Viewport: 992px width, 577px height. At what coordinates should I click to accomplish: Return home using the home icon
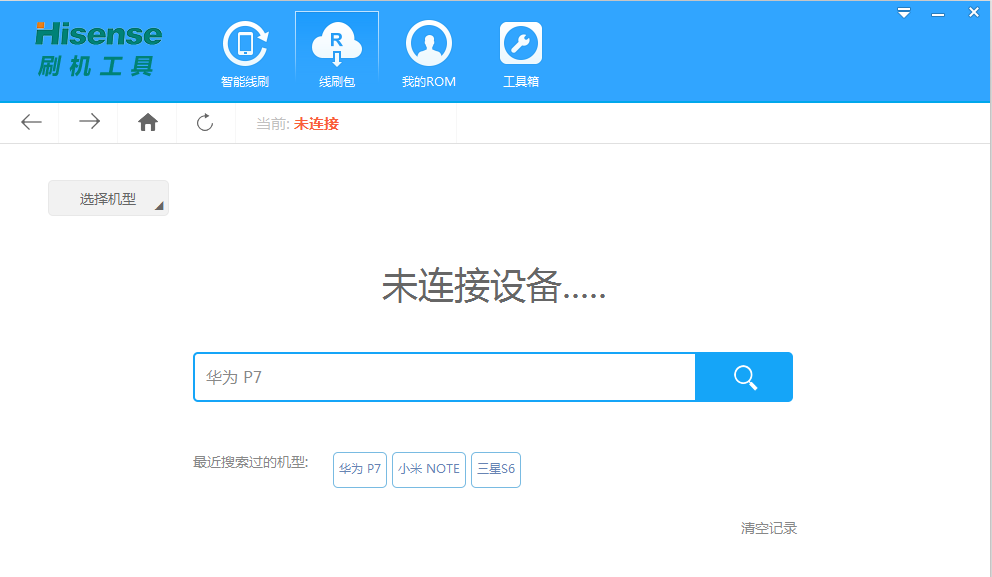click(147, 122)
